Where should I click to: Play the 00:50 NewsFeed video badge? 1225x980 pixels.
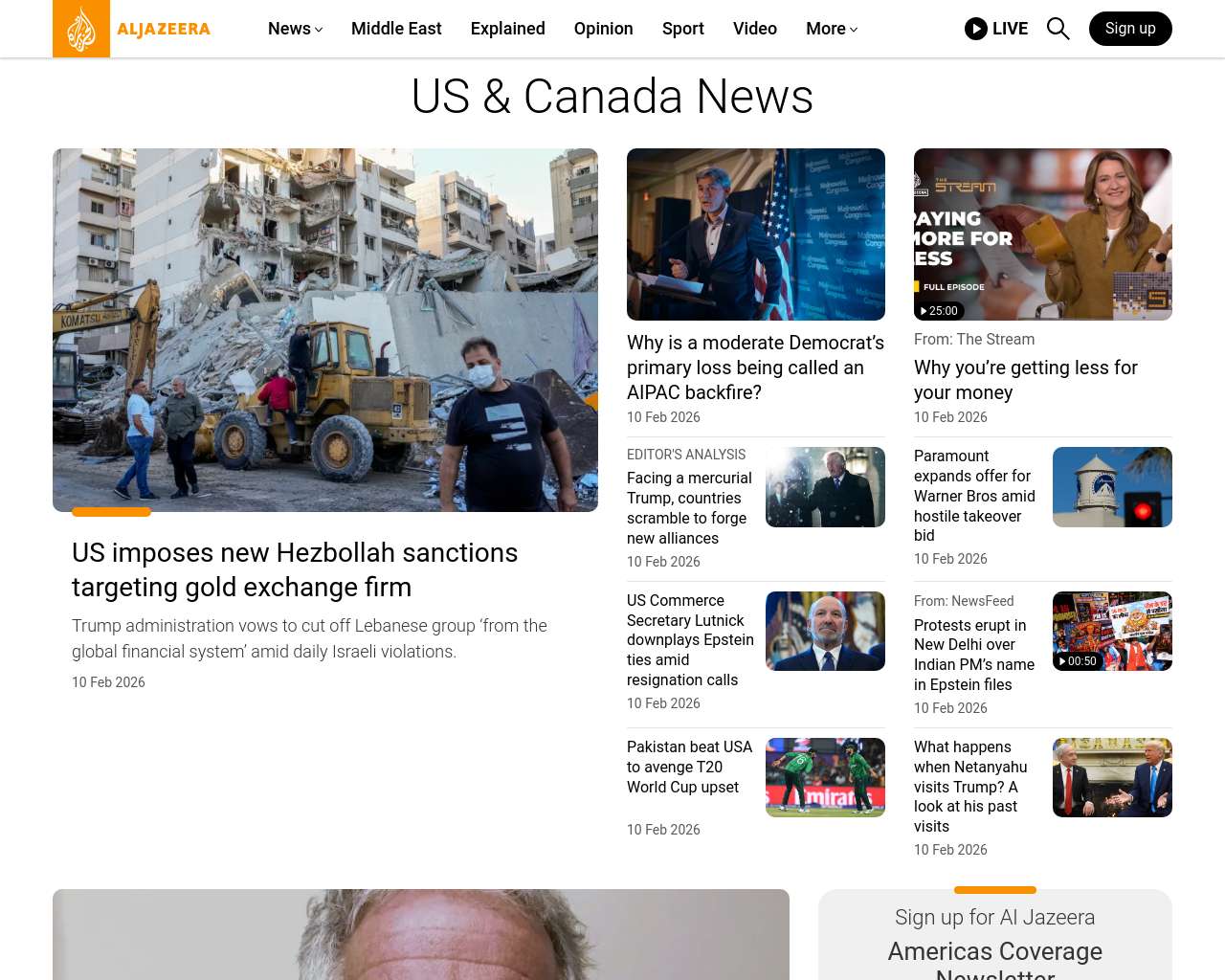pos(1078,661)
